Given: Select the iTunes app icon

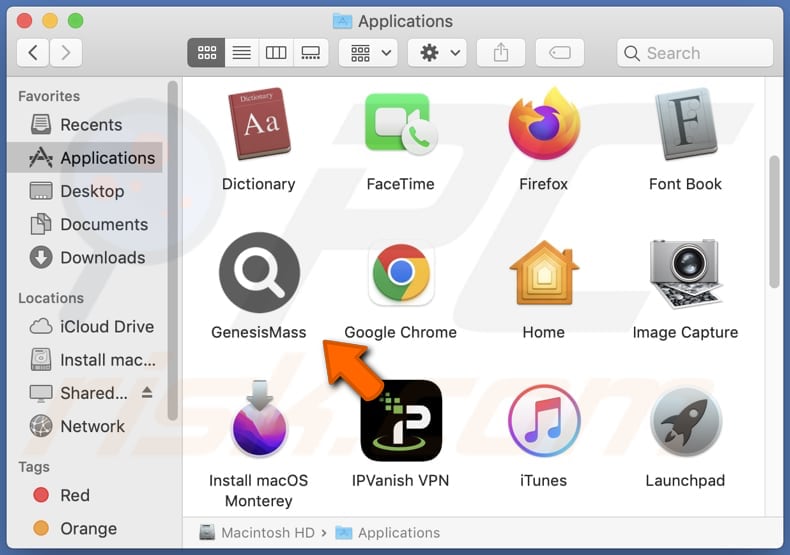Looking at the screenshot, I should click(544, 421).
